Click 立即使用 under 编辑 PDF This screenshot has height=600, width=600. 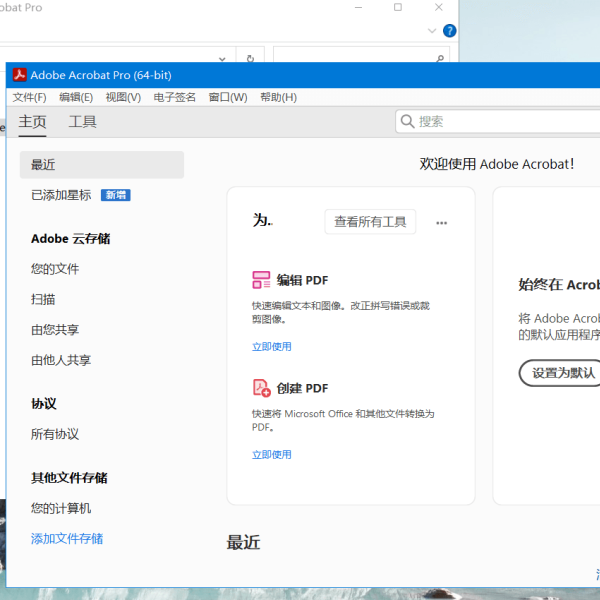(x=272, y=347)
